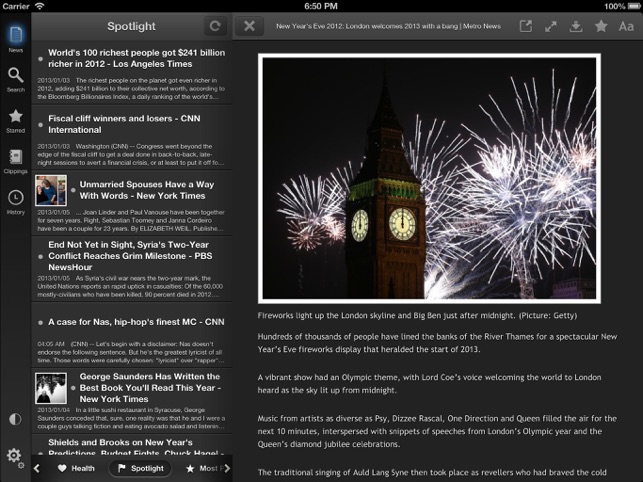Viewport: 643px width, 482px height.
Task: Open Fiscal cliff winners and losers article
Action: tap(132, 138)
